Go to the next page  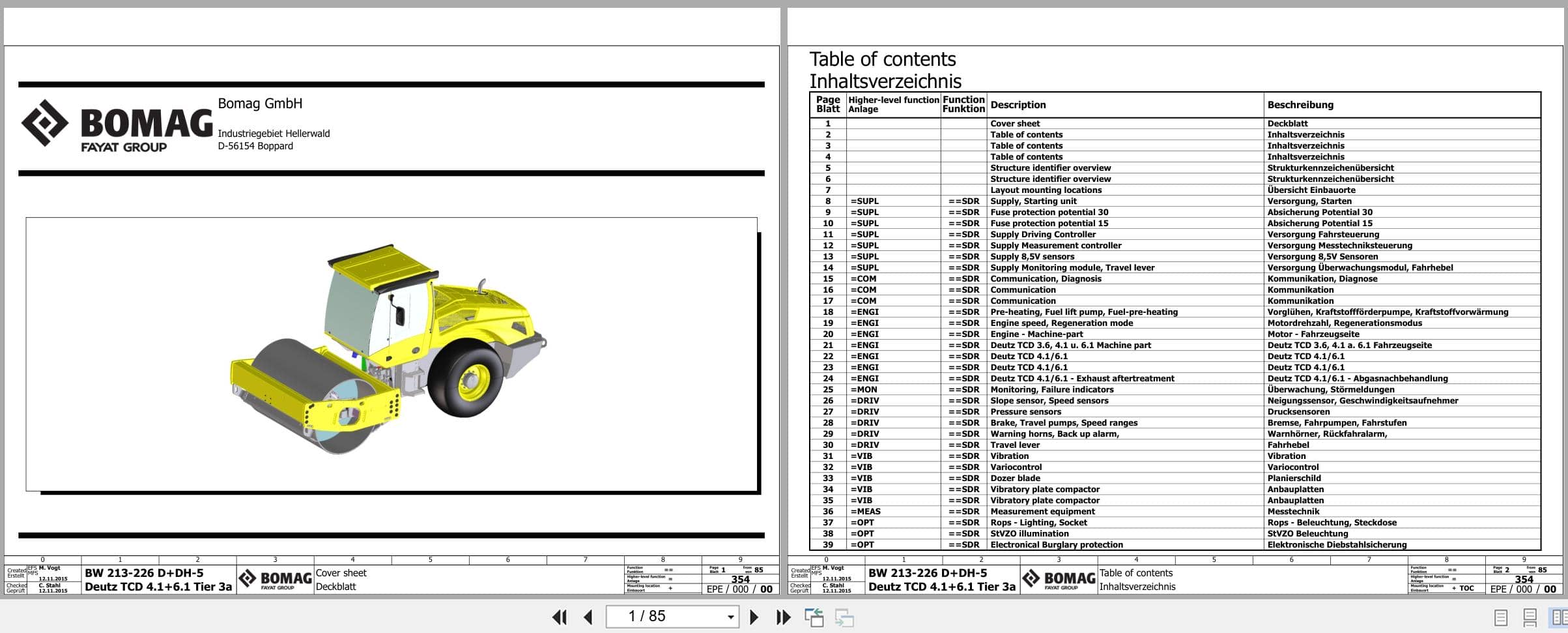(x=754, y=617)
